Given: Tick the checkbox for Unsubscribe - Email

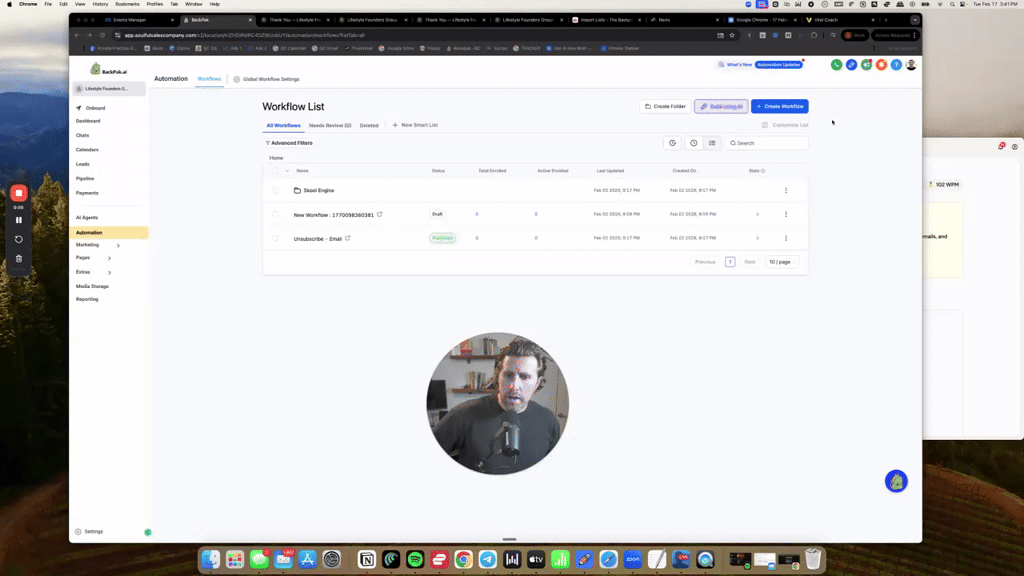Looking at the screenshot, I should tap(275, 238).
